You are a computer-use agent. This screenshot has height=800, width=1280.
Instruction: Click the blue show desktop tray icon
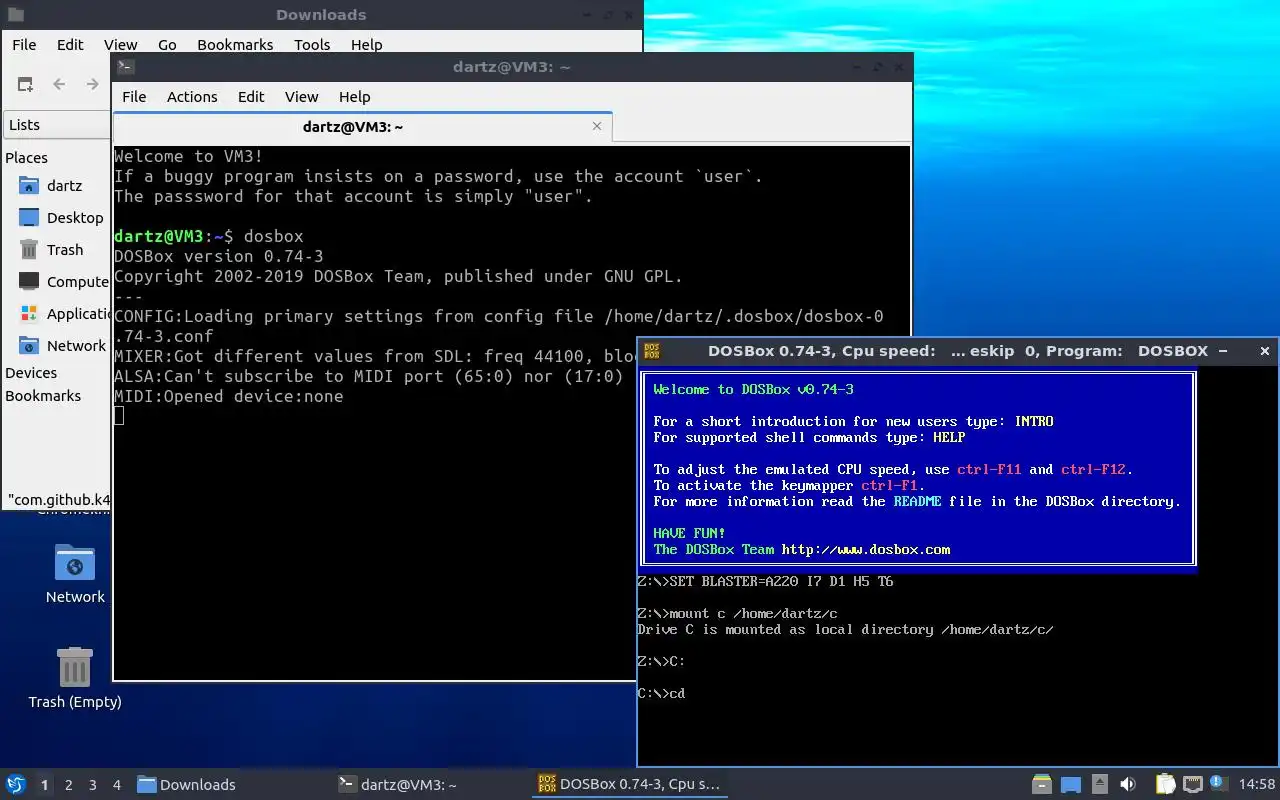tap(1071, 784)
